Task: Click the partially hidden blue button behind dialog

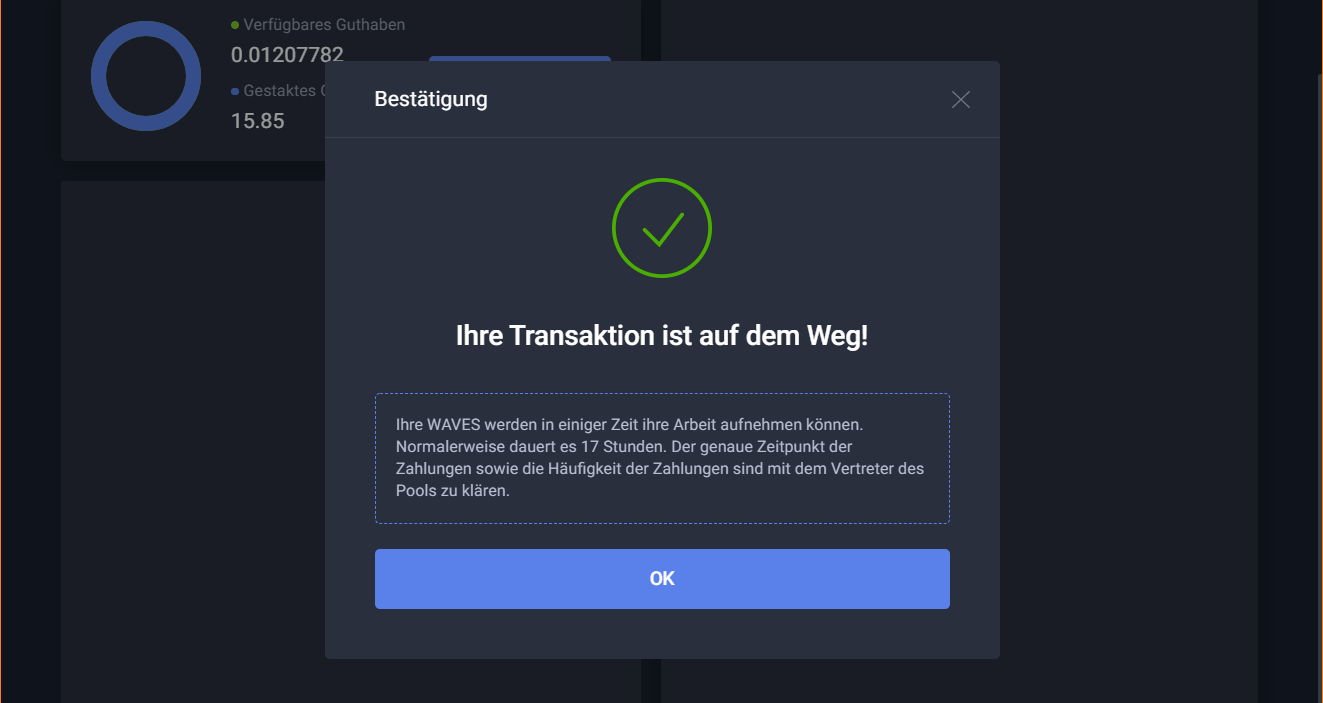Action: pyautogui.click(x=520, y=58)
